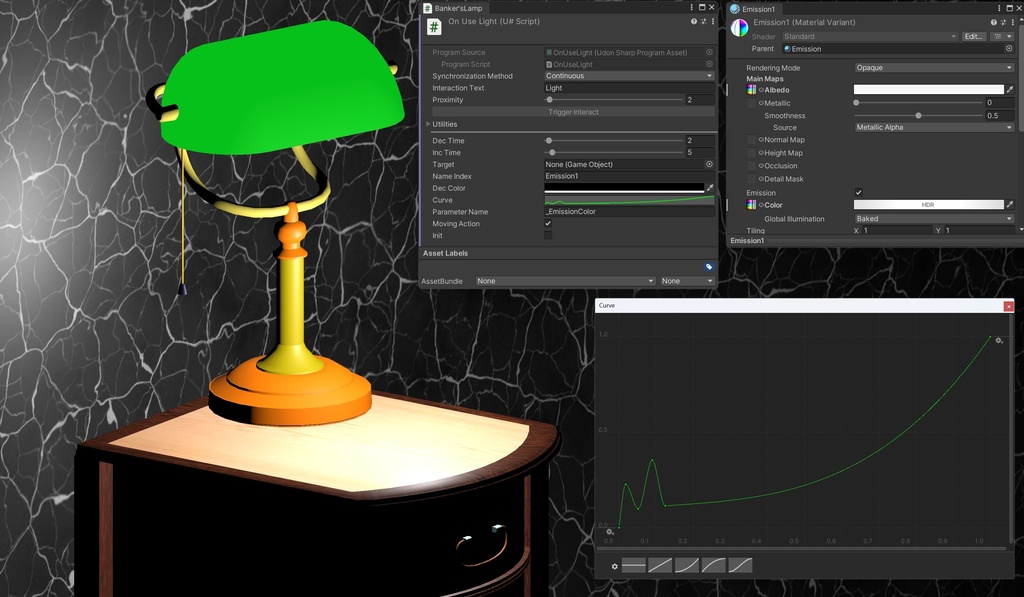Adjust the Dec Time slider
This screenshot has width=1024, height=597.
[x=613, y=140]
